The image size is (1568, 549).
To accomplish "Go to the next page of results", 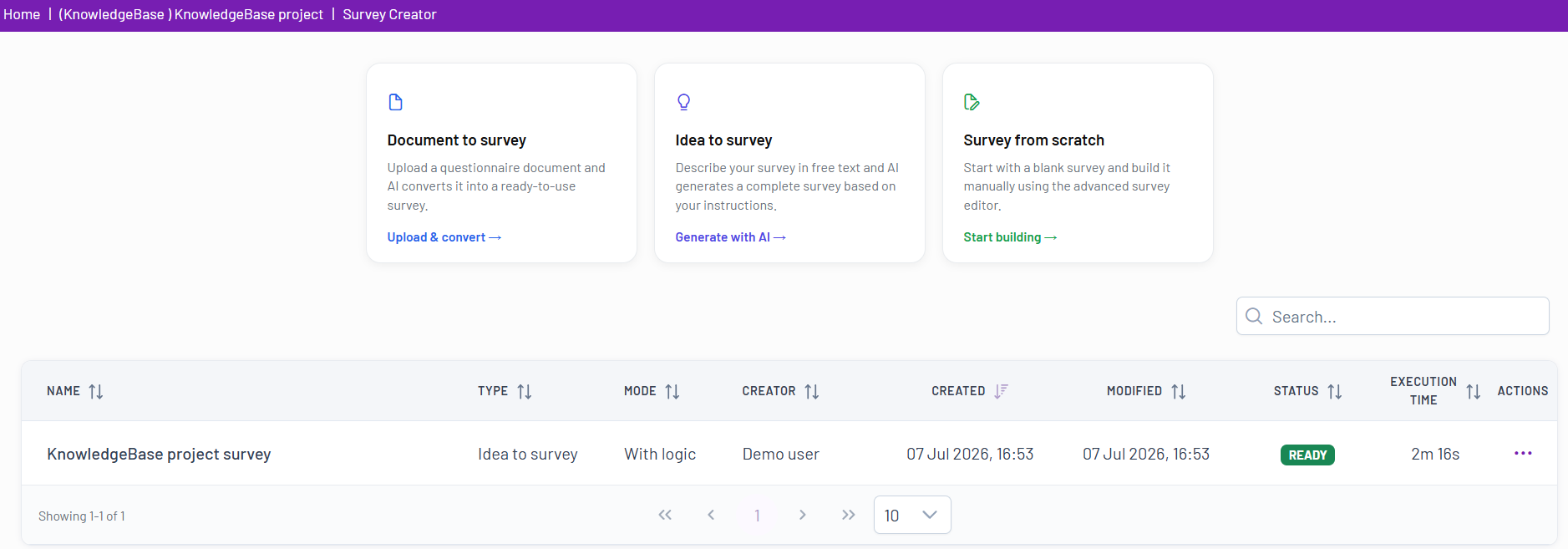I will tap(803, 515).
